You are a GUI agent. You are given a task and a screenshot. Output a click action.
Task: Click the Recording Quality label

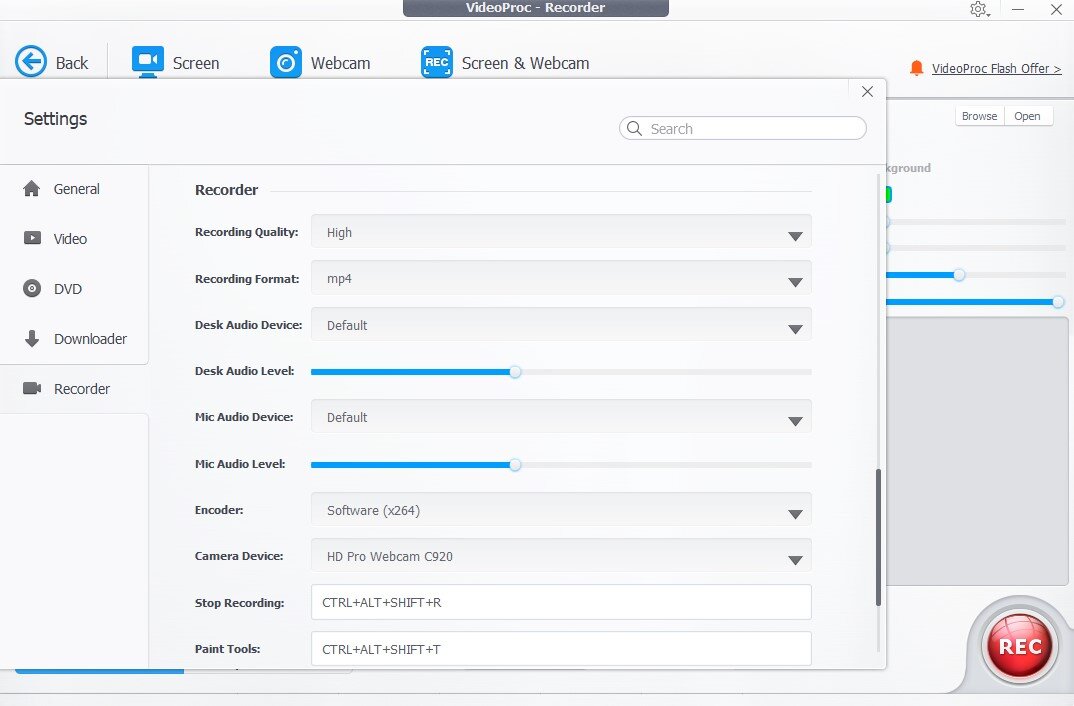[x=247, y=231]
